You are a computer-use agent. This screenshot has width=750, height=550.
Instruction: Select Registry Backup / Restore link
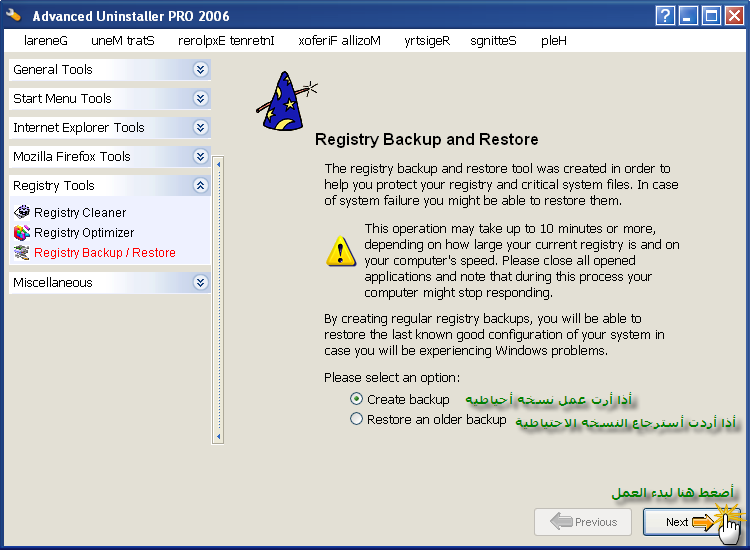coord(105,253)
